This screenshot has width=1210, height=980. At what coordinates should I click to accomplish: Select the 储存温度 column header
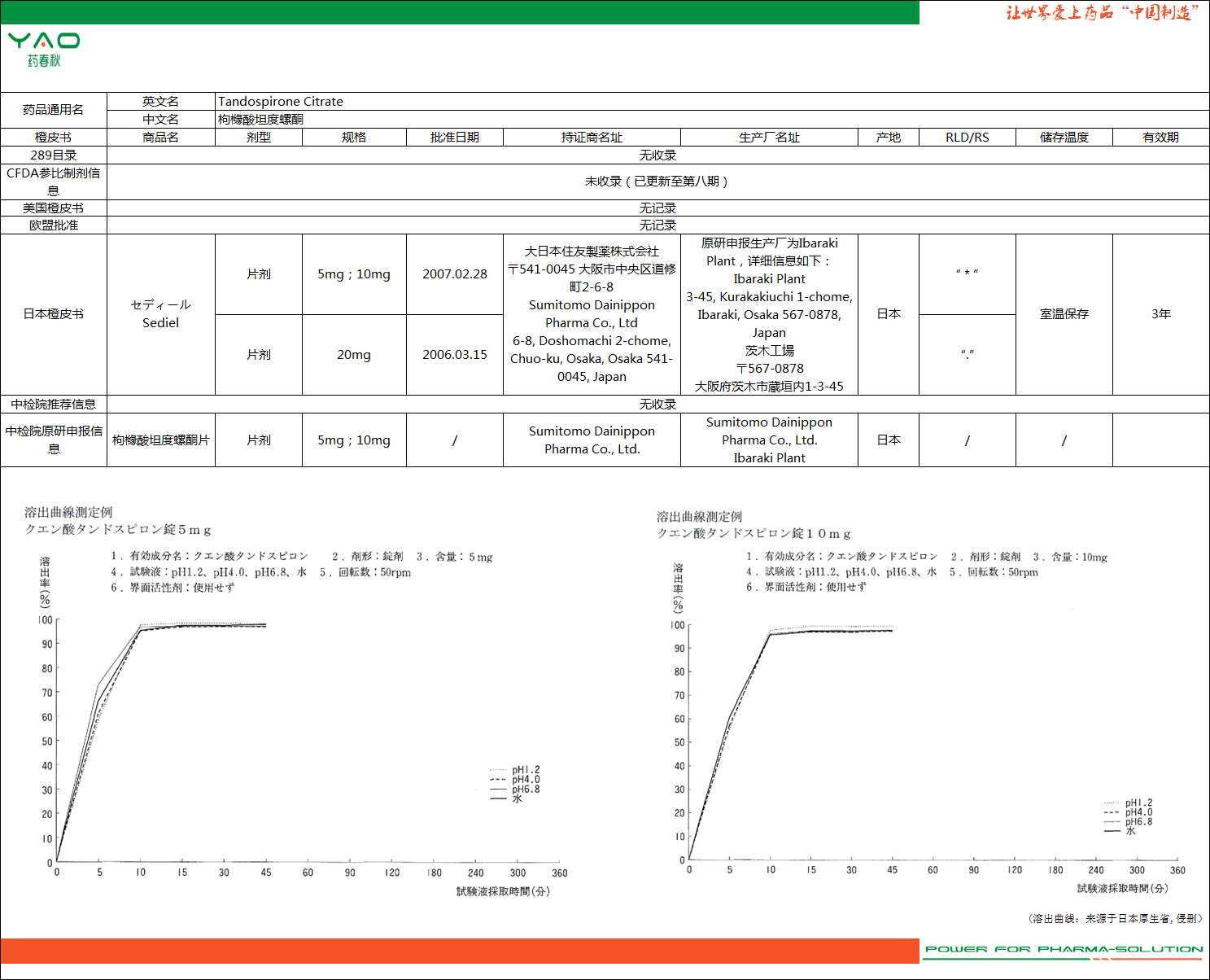coord(1064,138)
